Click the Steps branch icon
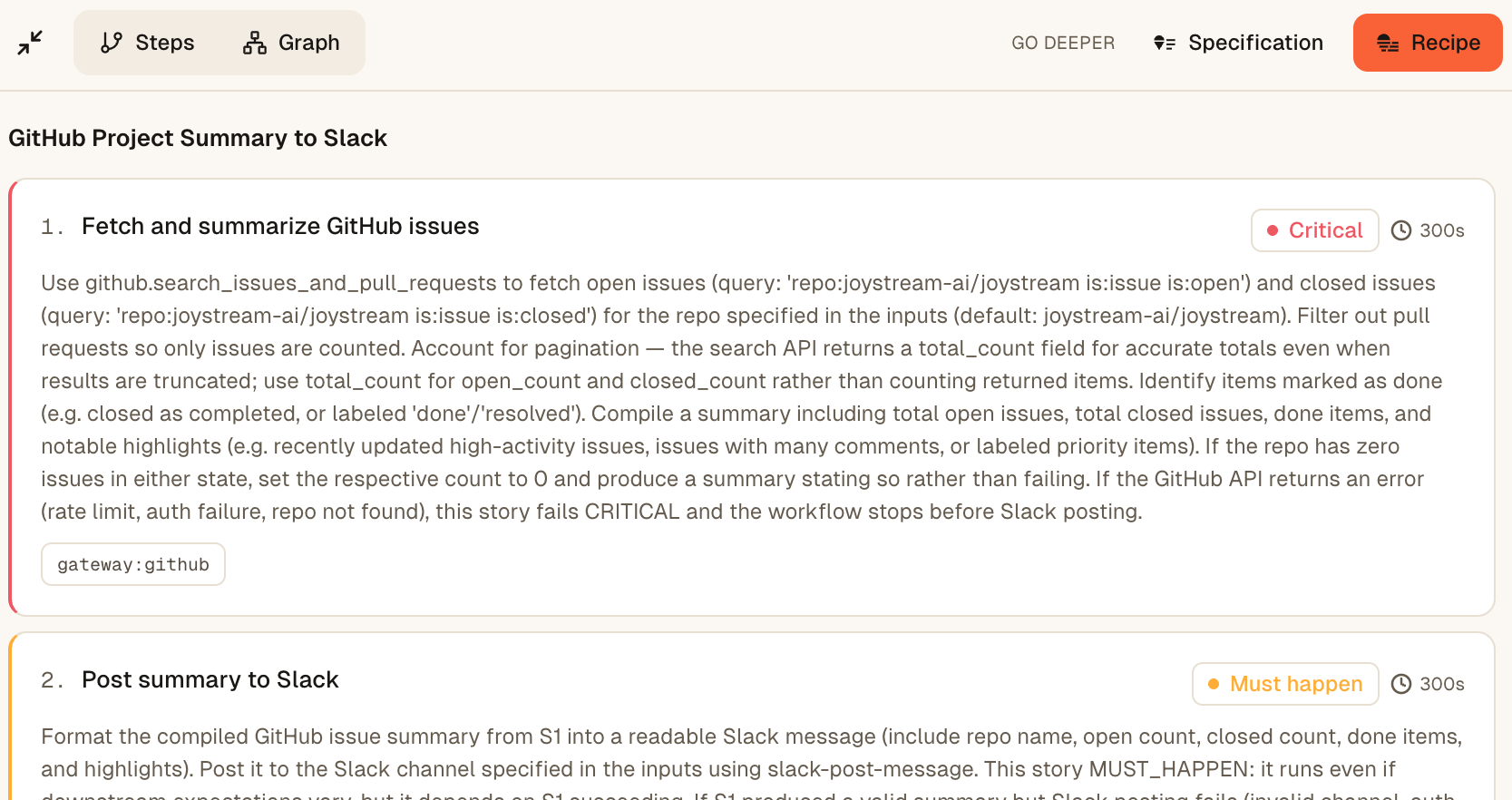This screenshot has width=1512, height=800. pos(112,43)
